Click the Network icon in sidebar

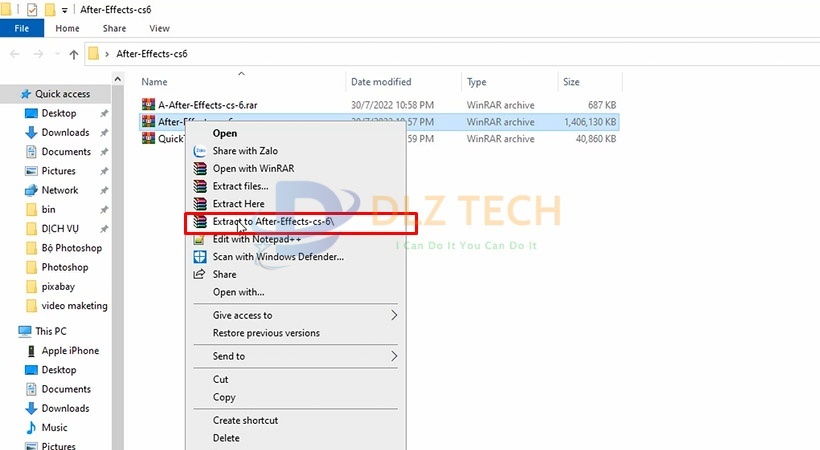[x=31, y=190]
